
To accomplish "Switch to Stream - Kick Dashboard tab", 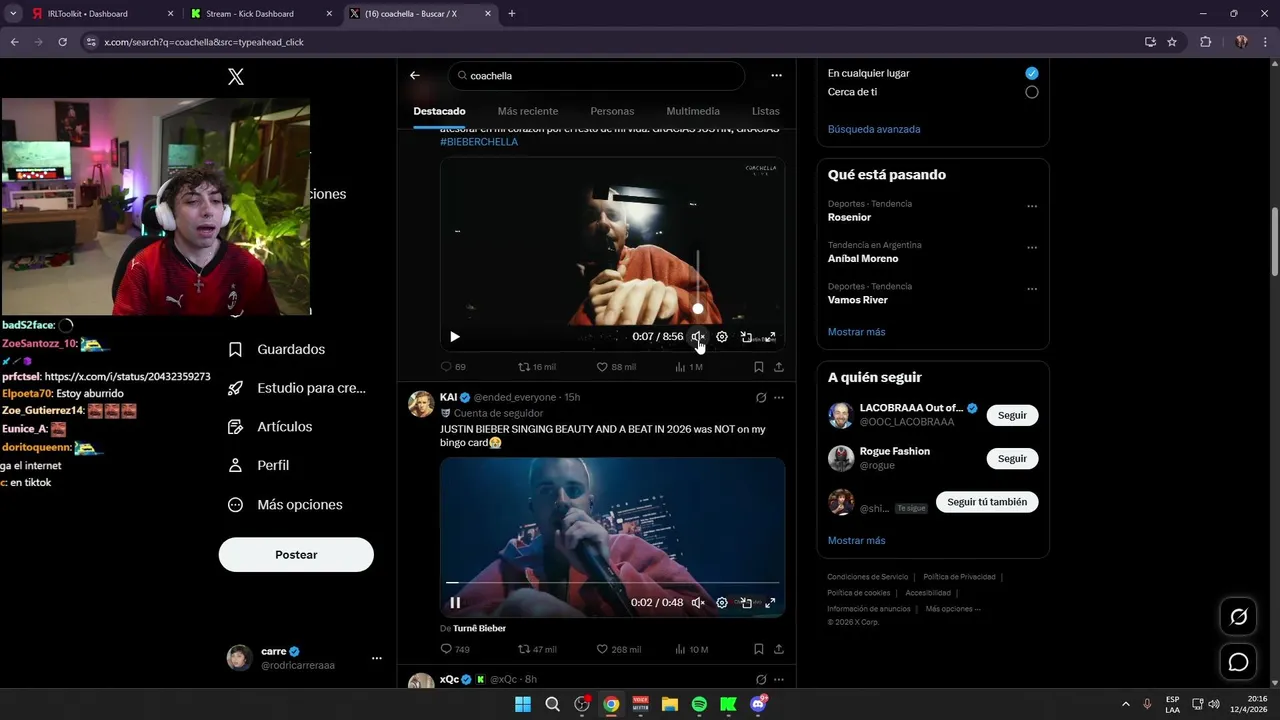I will [x=261, y=14].
